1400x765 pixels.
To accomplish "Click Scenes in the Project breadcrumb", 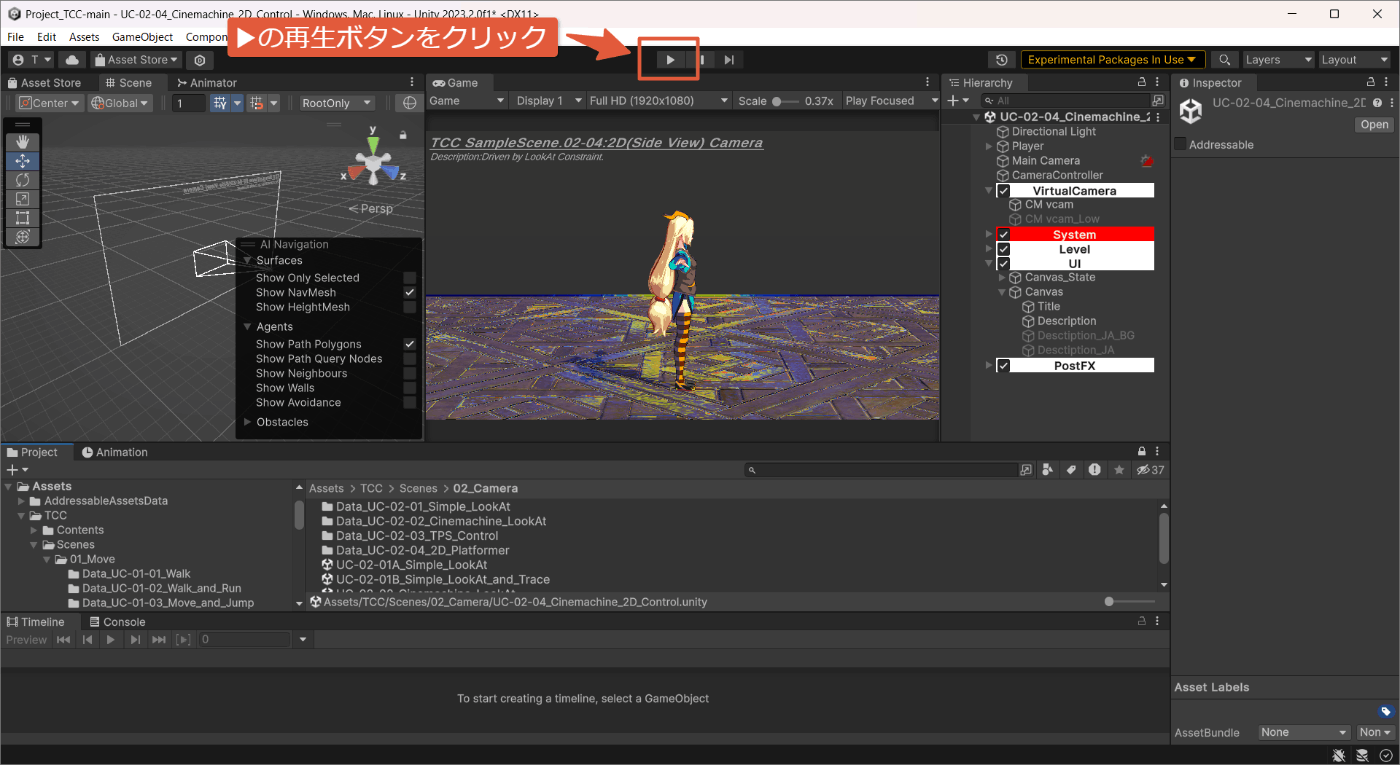I will [x=418, y=489].
